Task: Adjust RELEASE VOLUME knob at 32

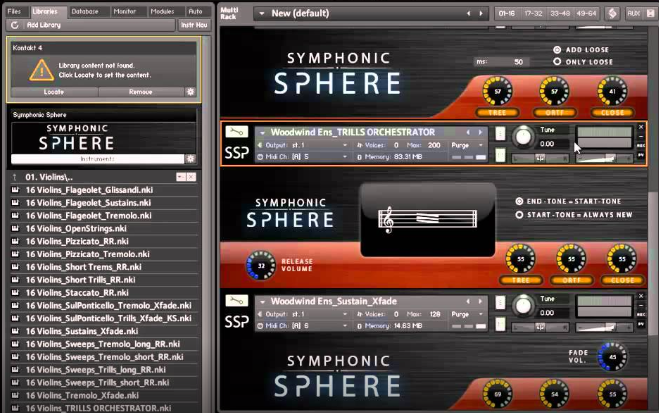Action: (261, 266)
